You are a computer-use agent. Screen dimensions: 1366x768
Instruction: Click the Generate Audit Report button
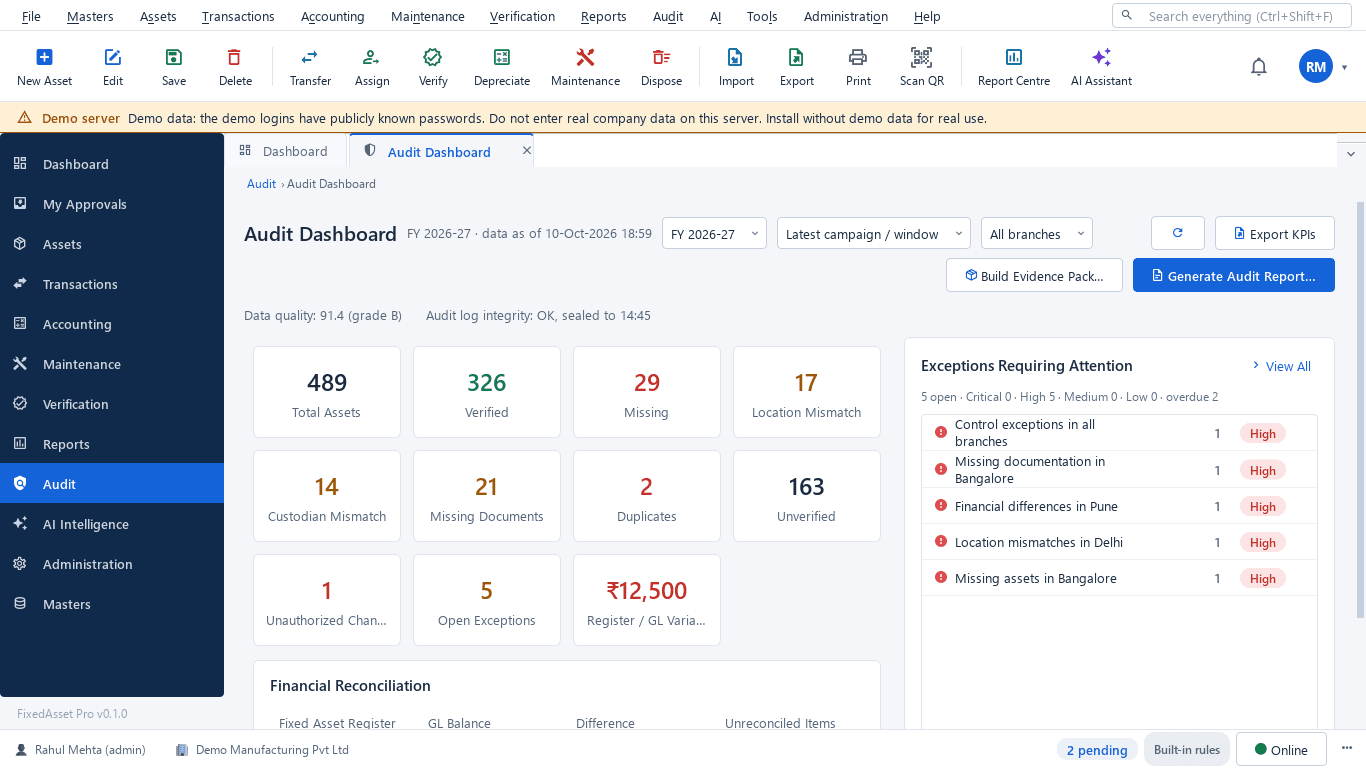(1233, 275)
